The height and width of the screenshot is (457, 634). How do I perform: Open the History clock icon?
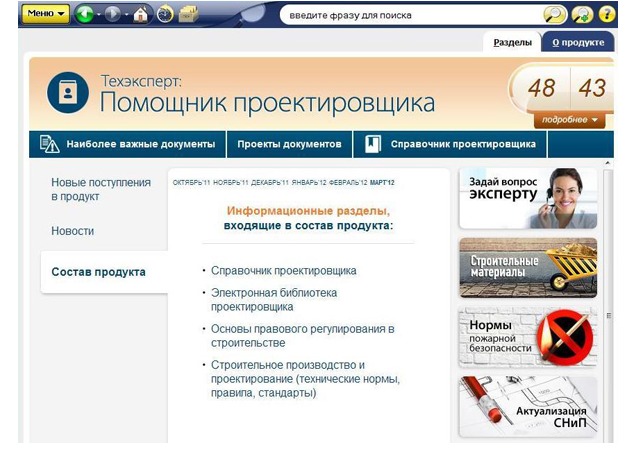(165, 14)
